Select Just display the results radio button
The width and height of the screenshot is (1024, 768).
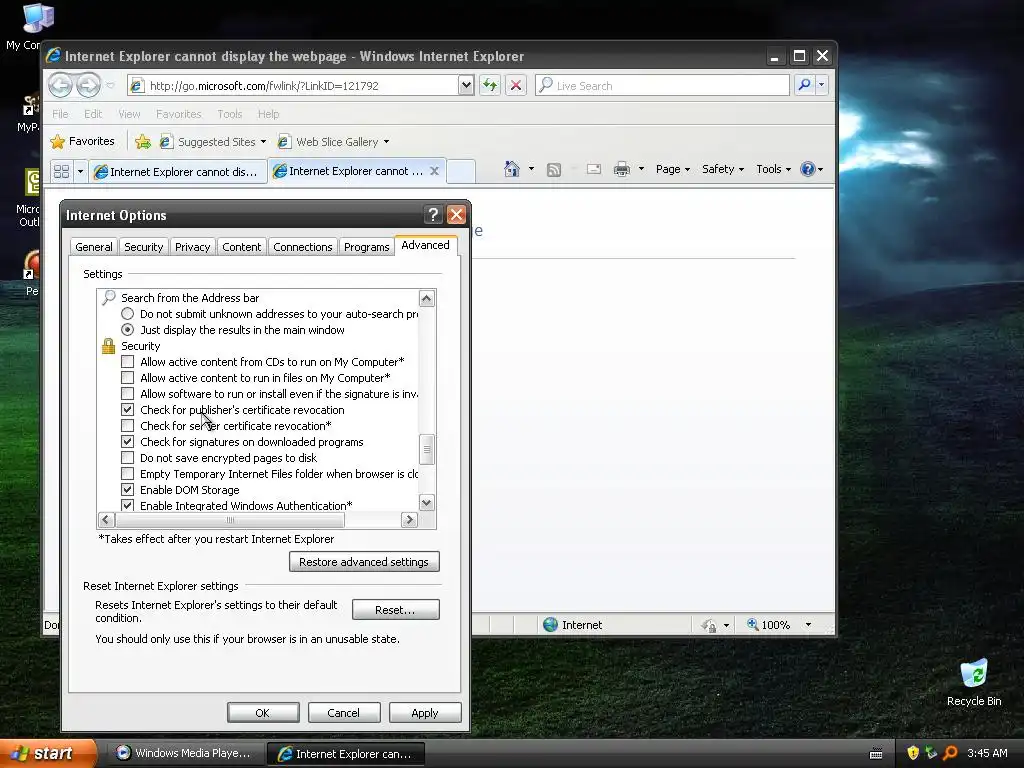coord(127,330)
